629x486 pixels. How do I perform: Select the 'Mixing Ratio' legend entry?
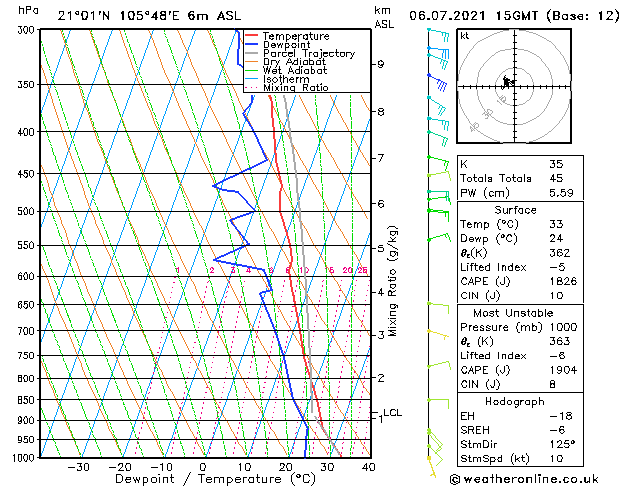click(296, 87)
